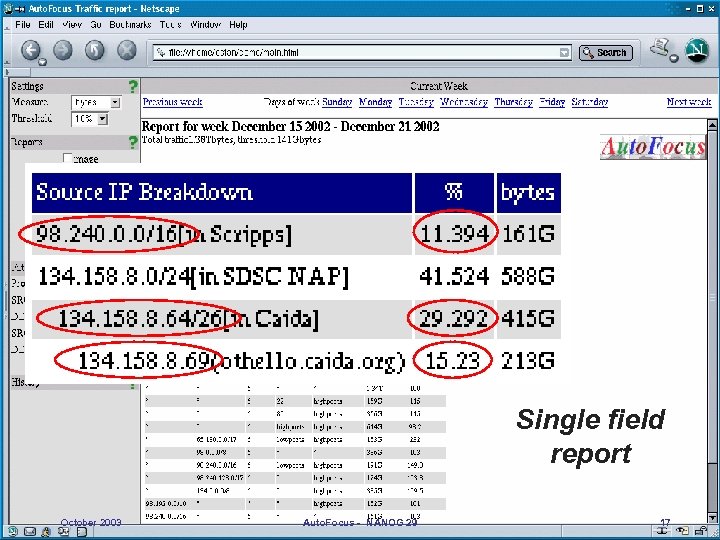Image resolution: width=720 pixels, height=540 pixels.
Task: Expand the URL bar history dropdown arrow
Action: pos(564,53)
